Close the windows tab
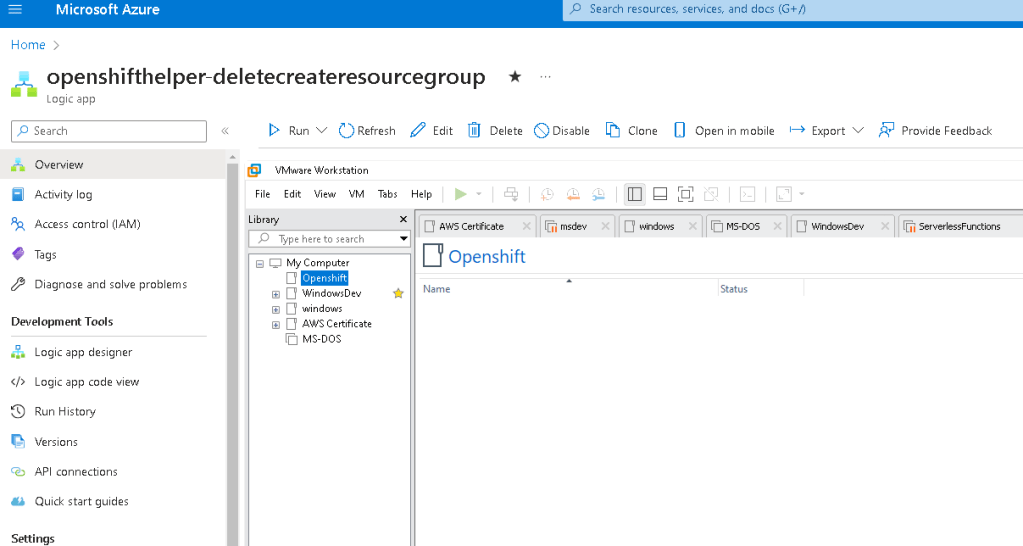Viewport: 1023px width, 546px height. coord(692,226)
